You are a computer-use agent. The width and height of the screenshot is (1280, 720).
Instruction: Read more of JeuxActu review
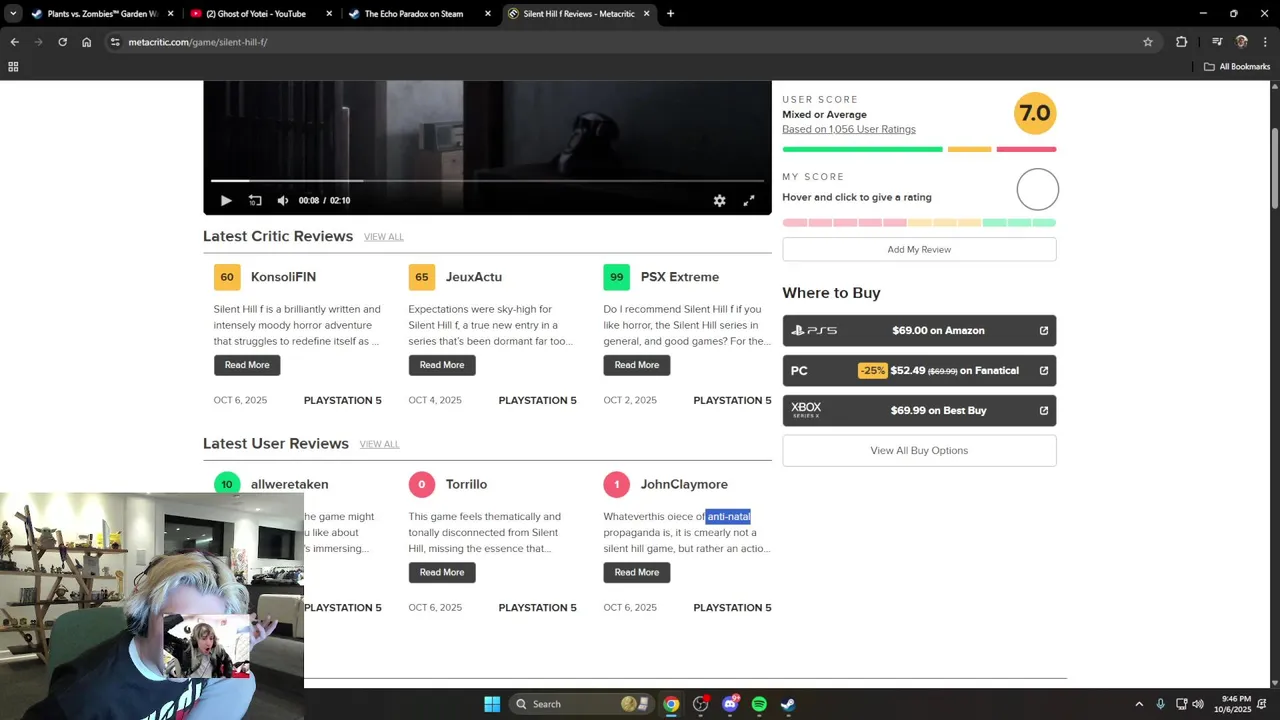442,365
